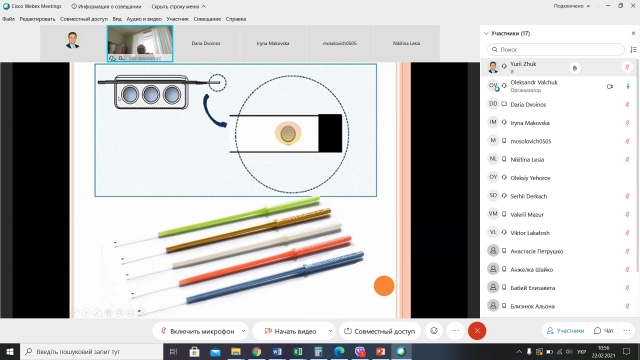Open Word from taskbar

[277, 351]
